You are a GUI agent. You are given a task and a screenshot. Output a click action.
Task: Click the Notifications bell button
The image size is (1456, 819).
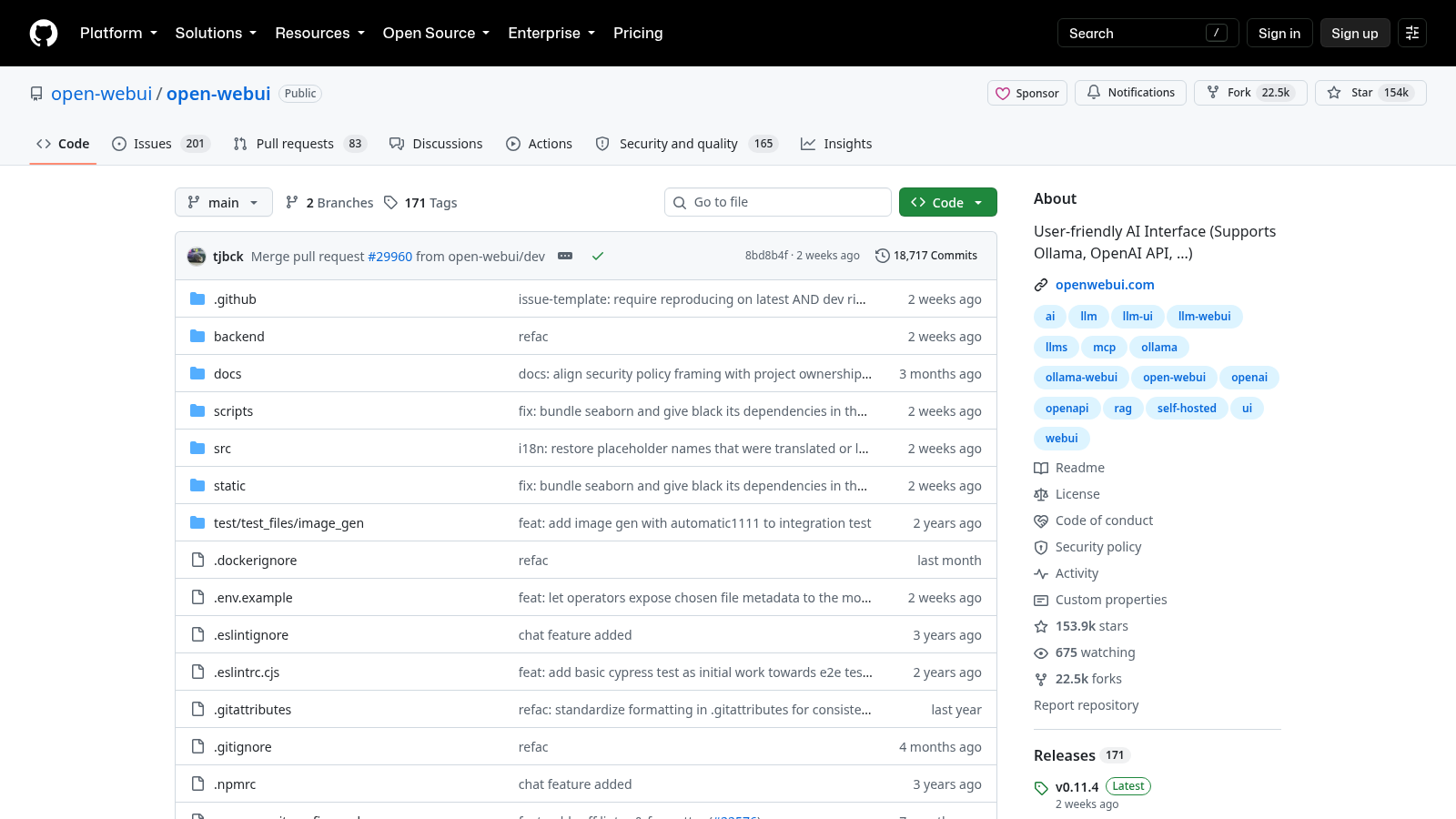point(1130,93)
